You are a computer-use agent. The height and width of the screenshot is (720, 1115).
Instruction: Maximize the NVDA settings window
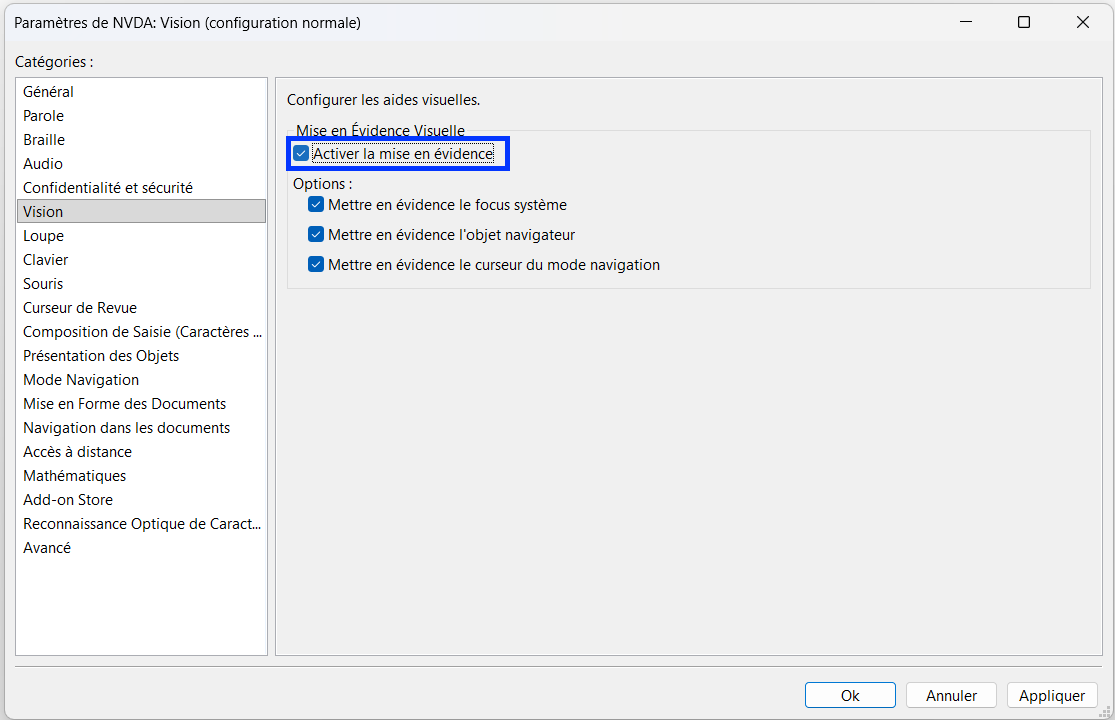pos(1024,22)
